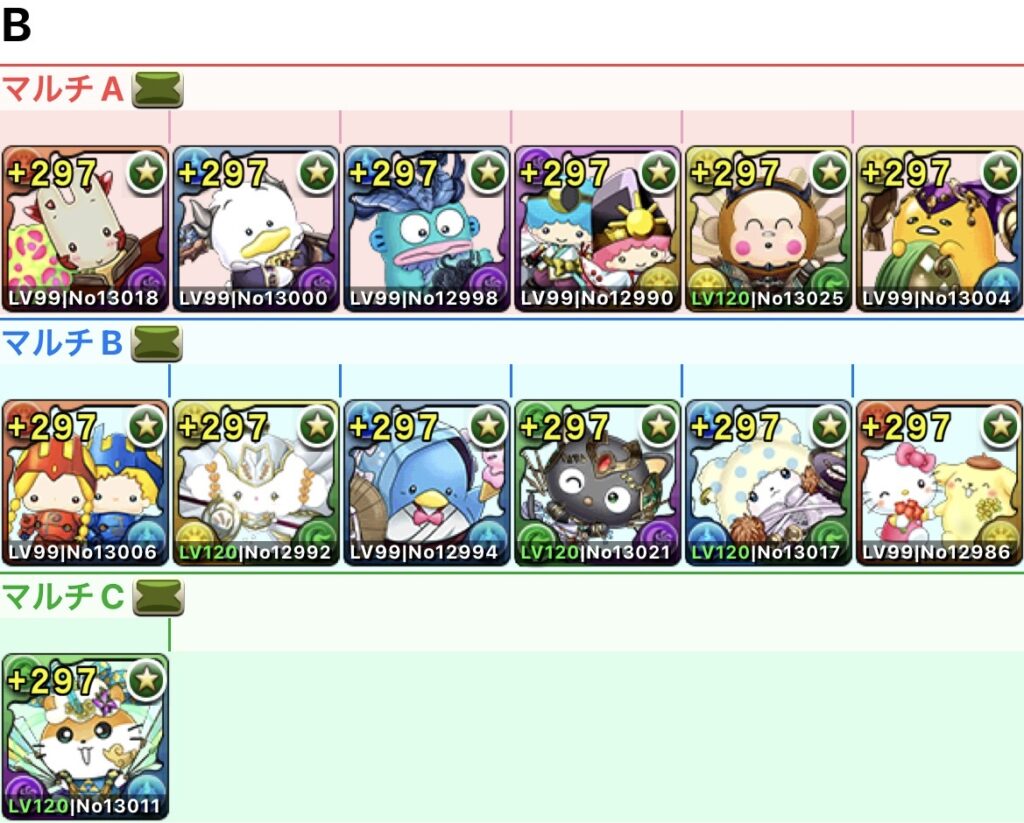Open blue fish monster No12998
The height and width of the screenshot is (823, 1024).
427,229
